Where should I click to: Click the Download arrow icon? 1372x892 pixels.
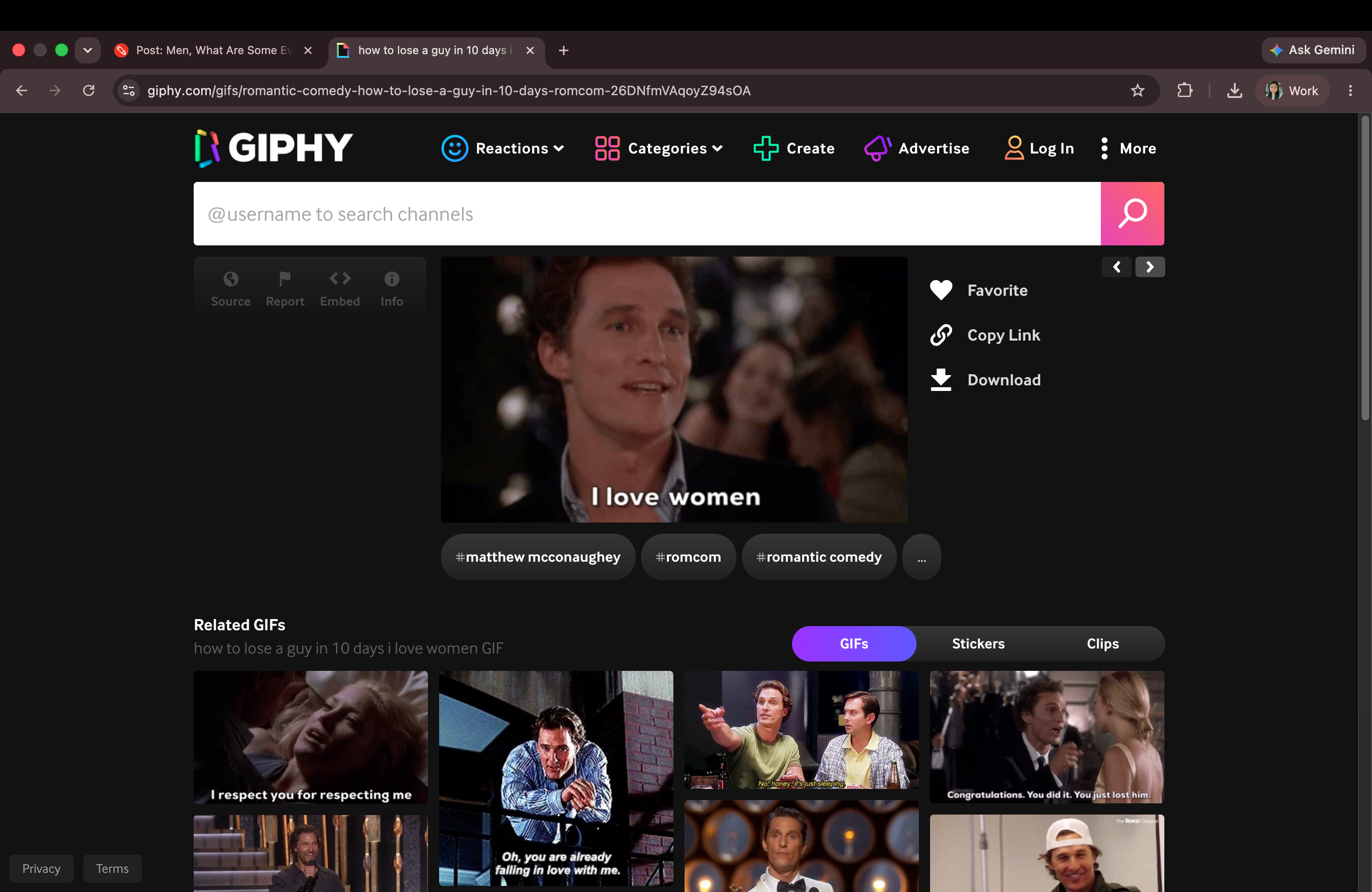pyautogui.click(x=940, y=380)
